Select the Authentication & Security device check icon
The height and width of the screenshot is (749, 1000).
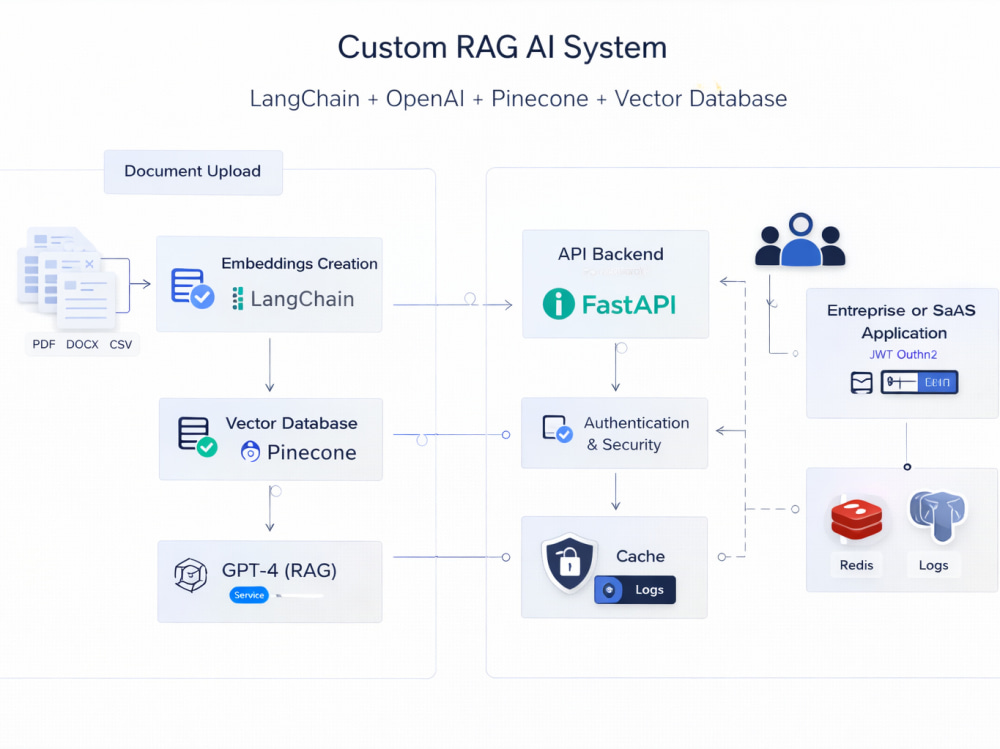tap(557, 429)
